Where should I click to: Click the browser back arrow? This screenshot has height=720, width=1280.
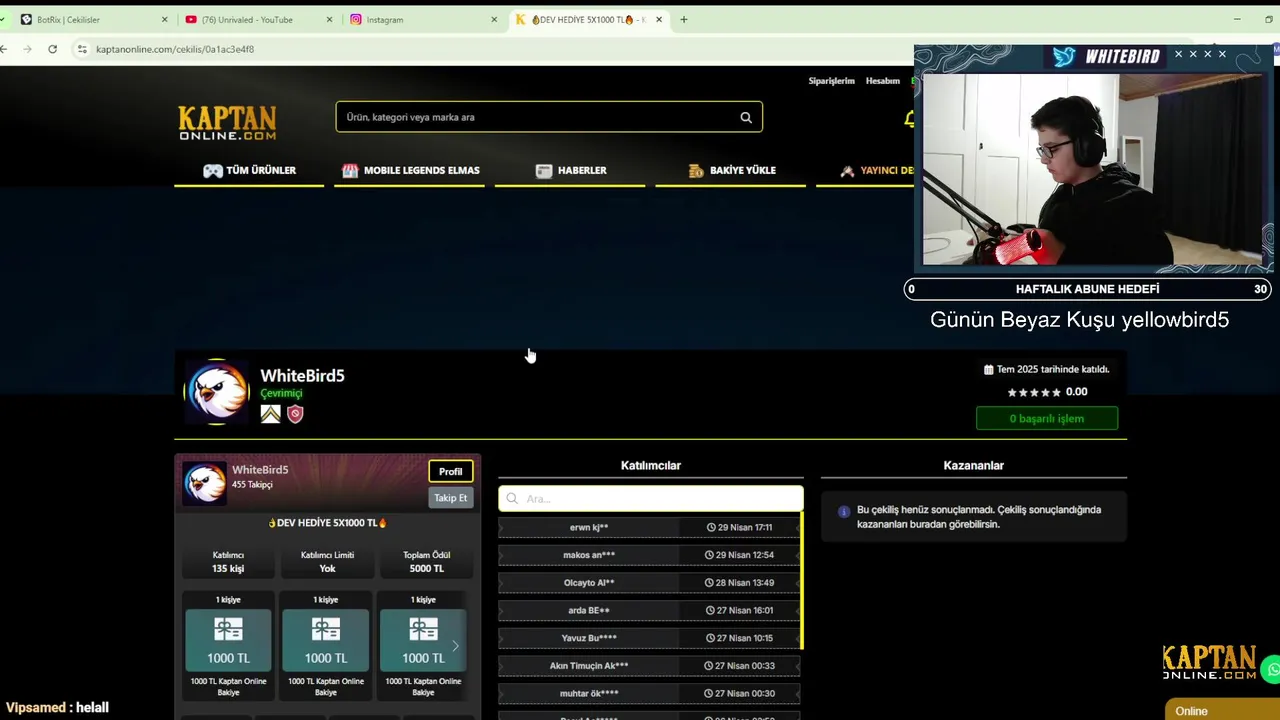[4, 49]
